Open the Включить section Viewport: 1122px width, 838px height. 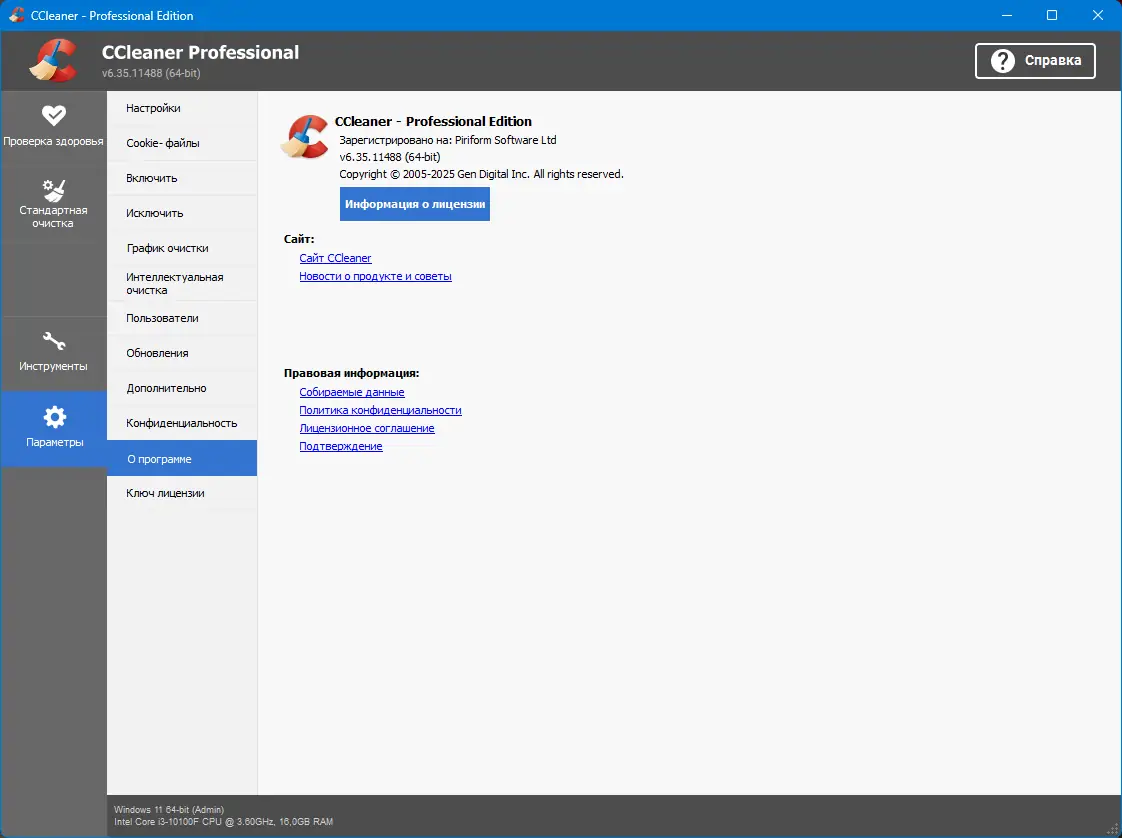pyautogui.click(x=182, y=178)
